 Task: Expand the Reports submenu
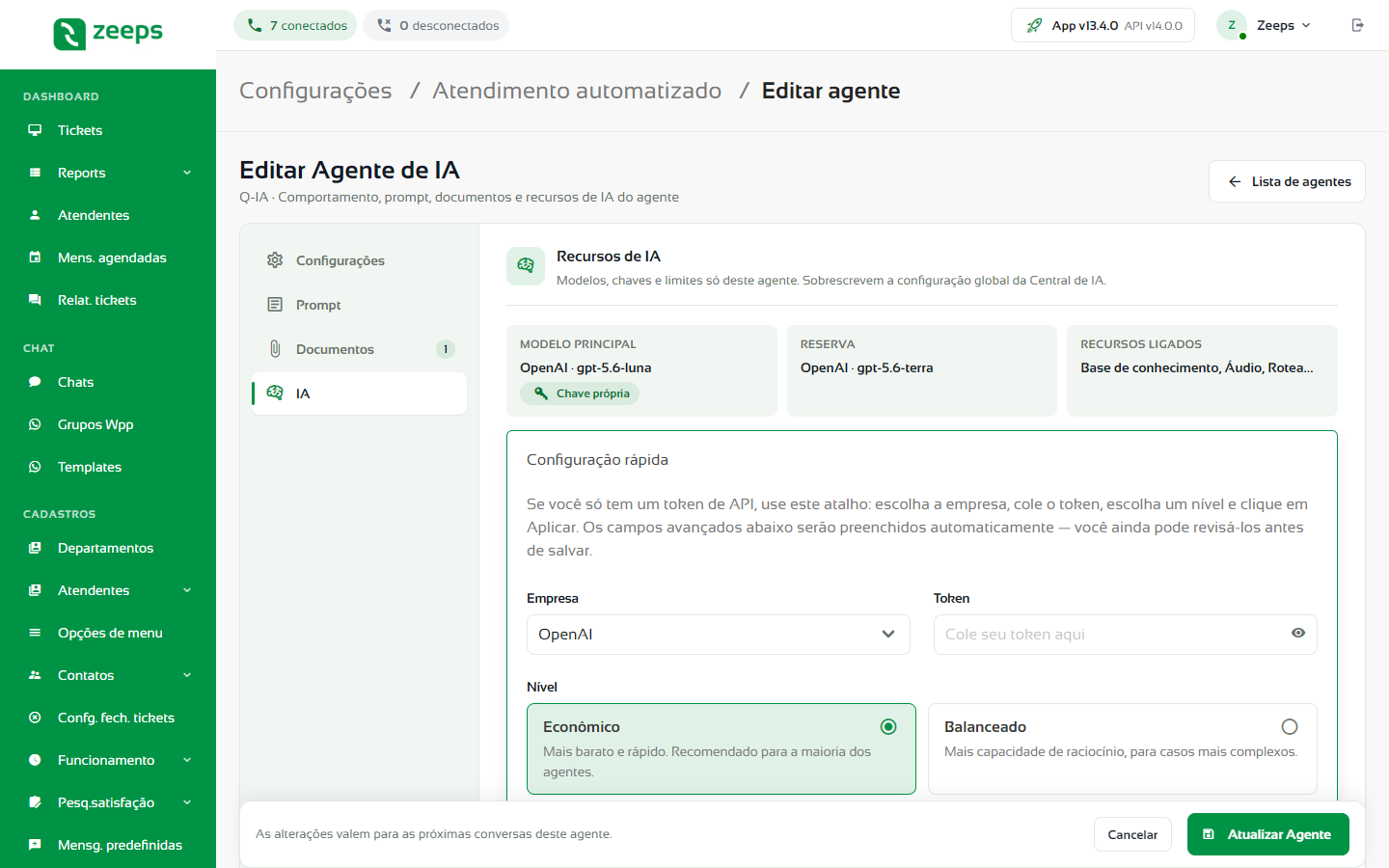click(187, 173)
